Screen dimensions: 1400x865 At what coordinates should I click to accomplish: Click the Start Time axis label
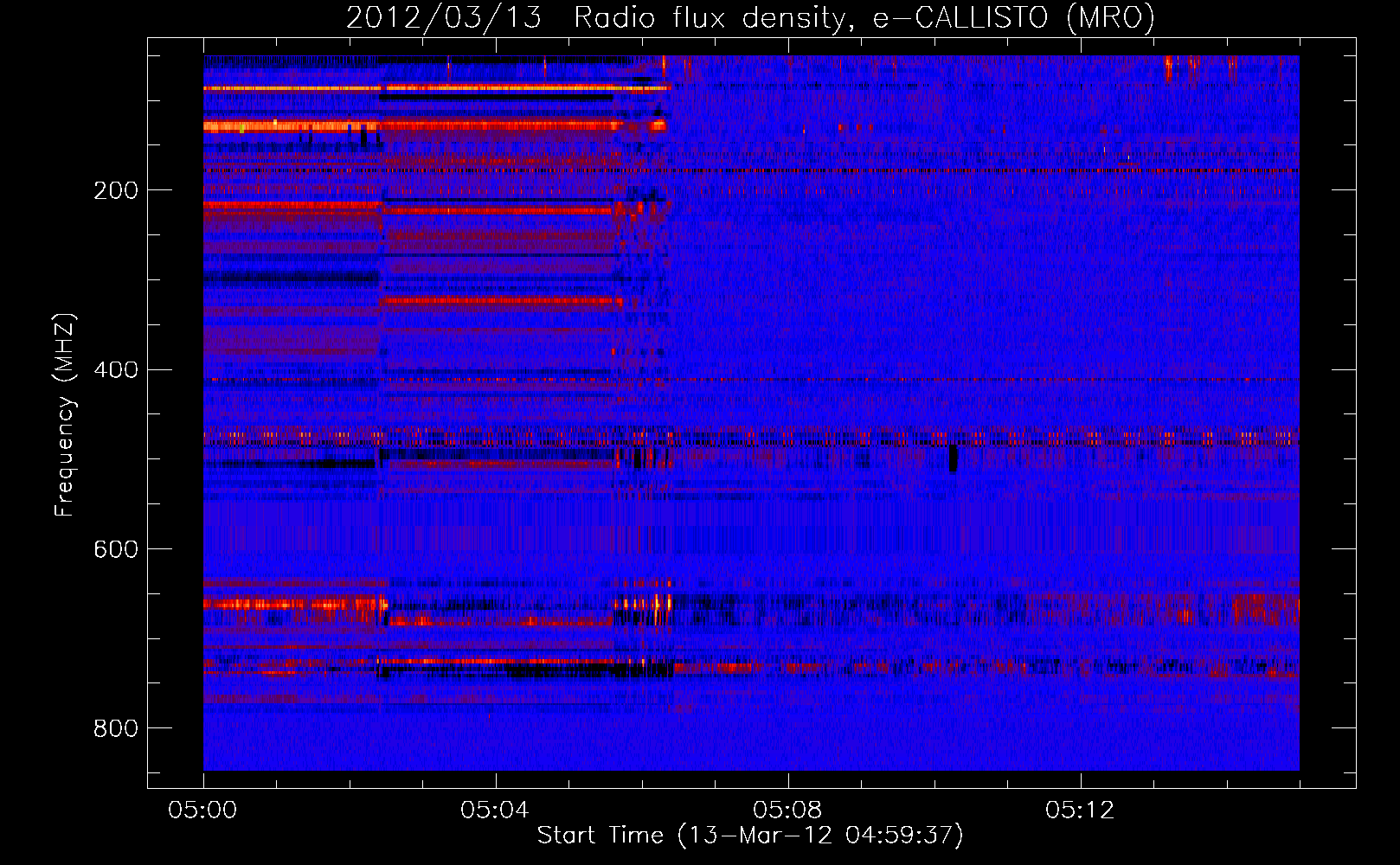(x=750, y=836)
